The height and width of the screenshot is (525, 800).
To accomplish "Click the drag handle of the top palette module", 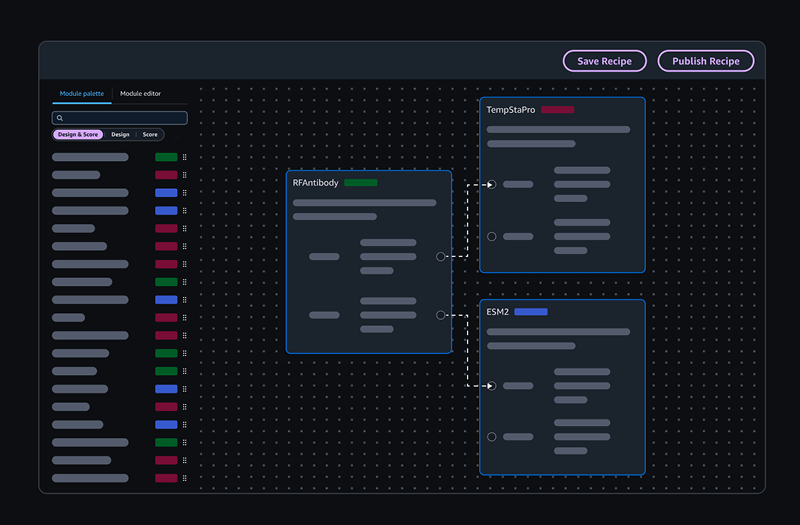I will pyautogui.click(x=185, y=157).
